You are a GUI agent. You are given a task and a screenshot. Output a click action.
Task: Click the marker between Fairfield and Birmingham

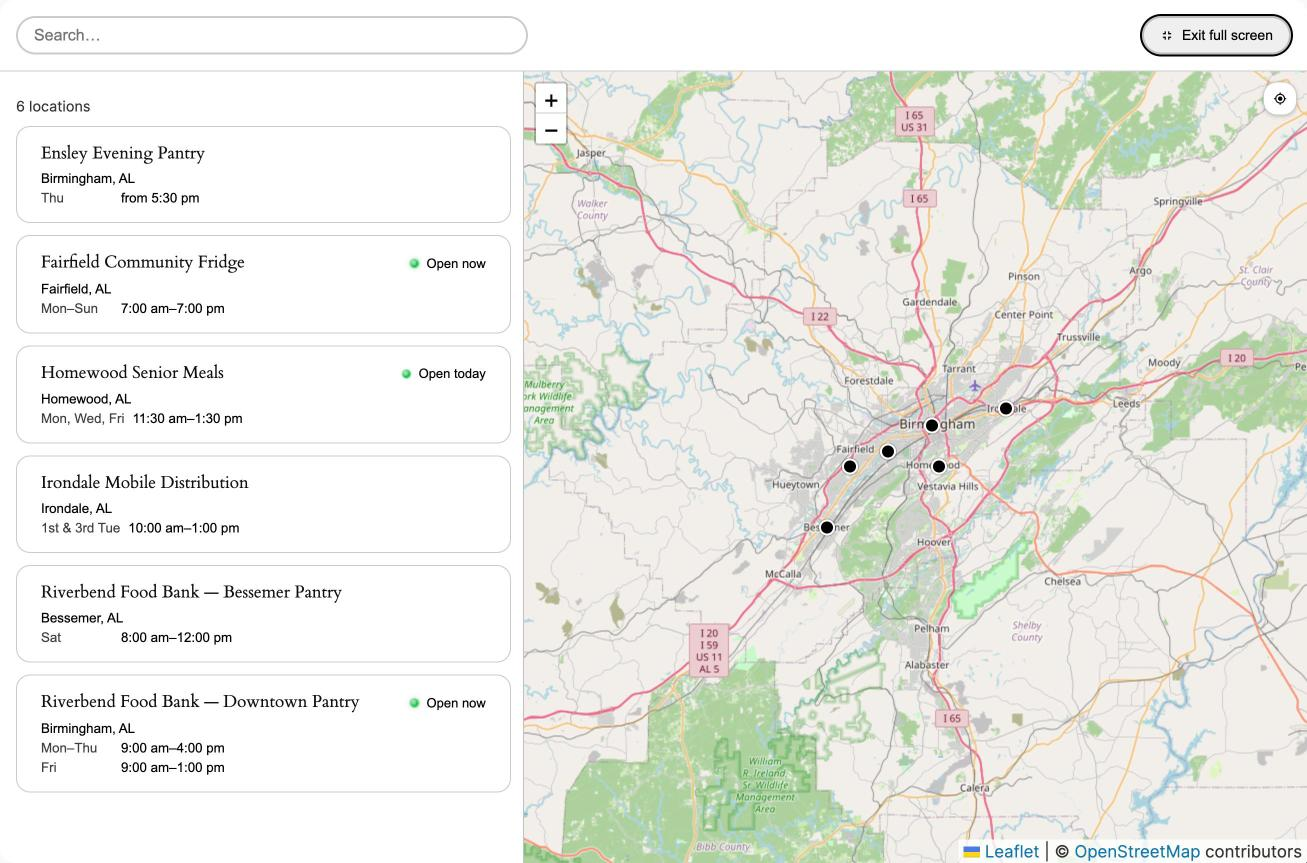(x=888, y=451)
